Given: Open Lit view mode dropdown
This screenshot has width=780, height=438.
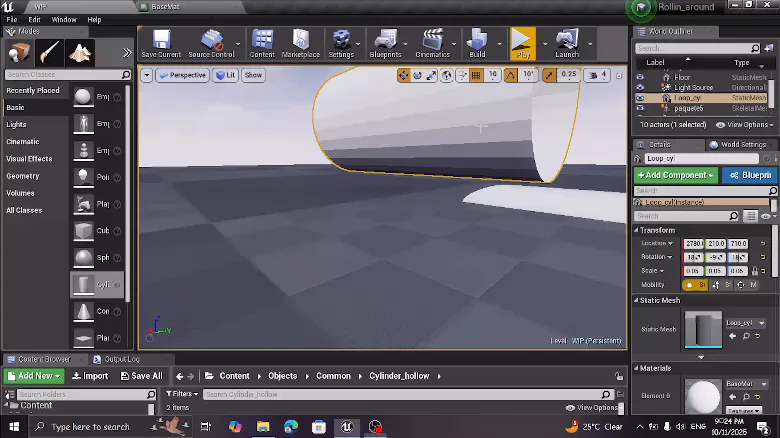Looking at the screenshot, I should 225,75.
